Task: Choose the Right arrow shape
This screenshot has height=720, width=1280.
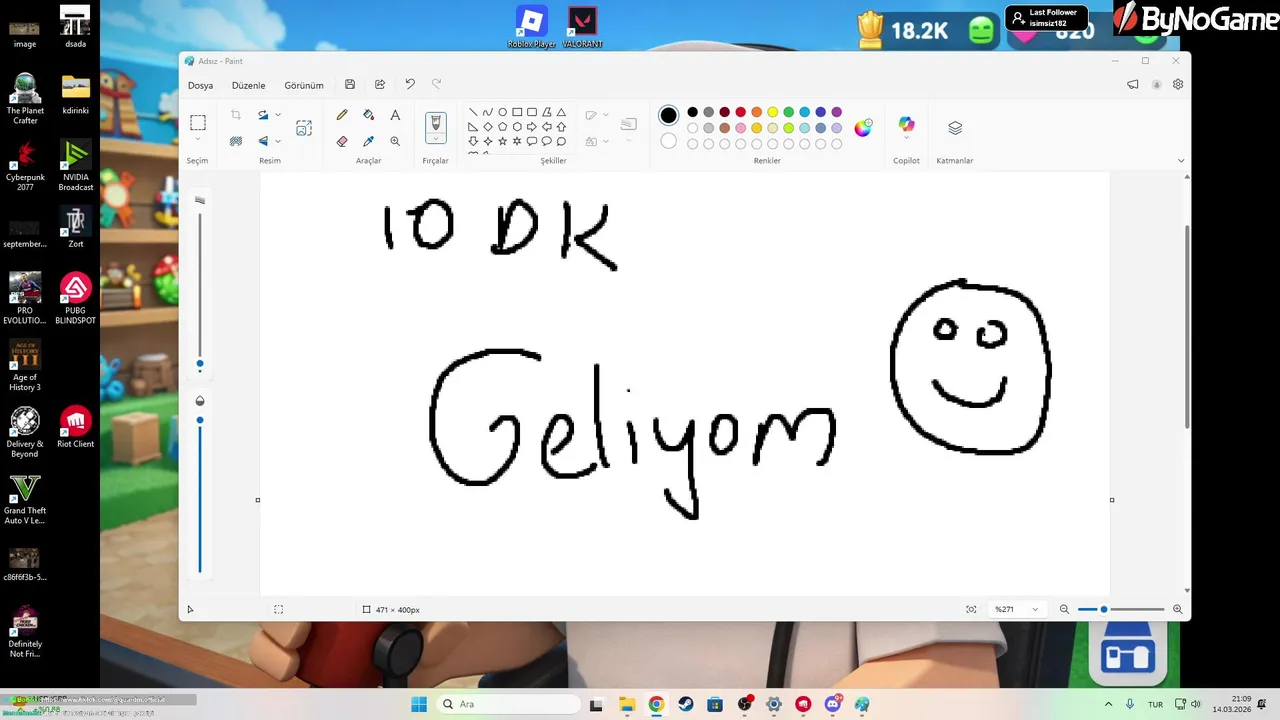Action: click(x=532, y=127)
